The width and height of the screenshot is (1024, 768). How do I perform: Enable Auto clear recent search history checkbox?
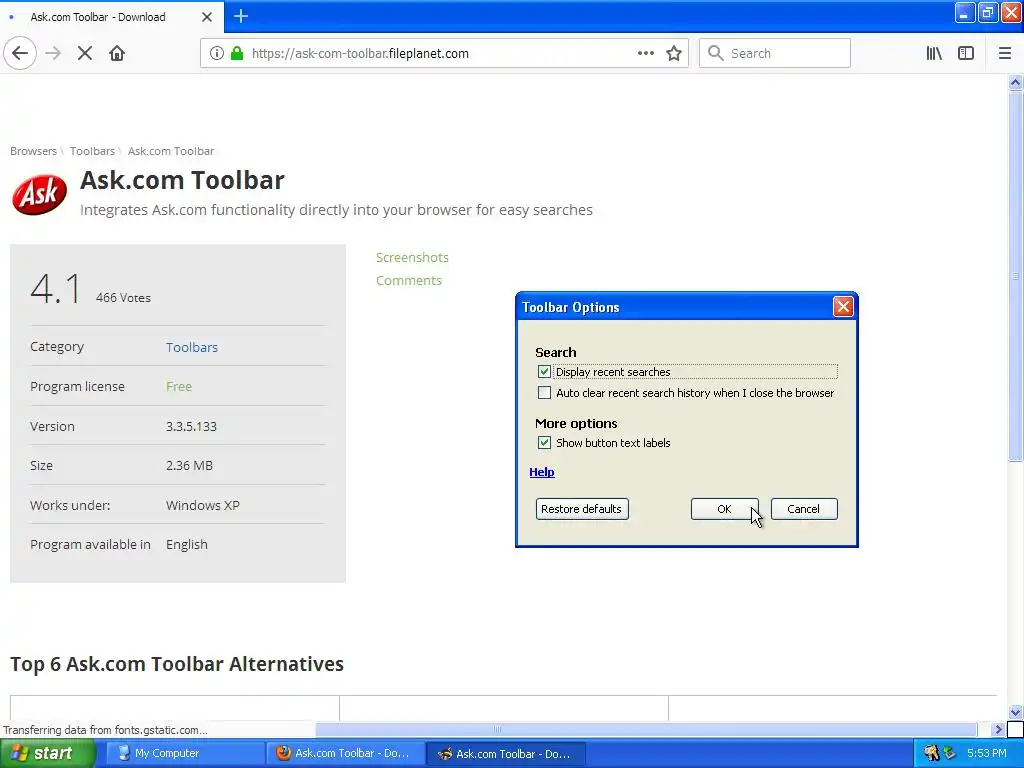click(544, 392)
